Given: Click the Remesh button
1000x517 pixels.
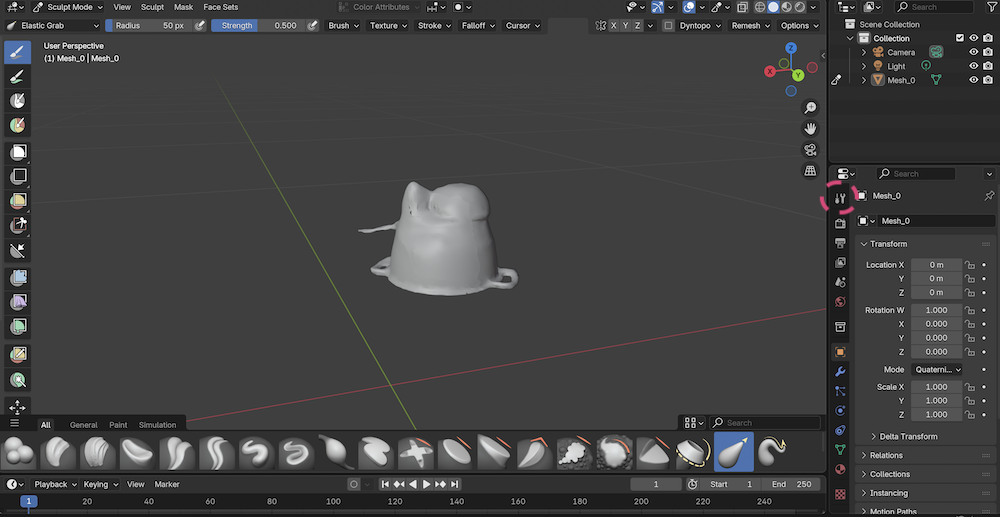Looking at the screenshot, I should click(749, 25).
